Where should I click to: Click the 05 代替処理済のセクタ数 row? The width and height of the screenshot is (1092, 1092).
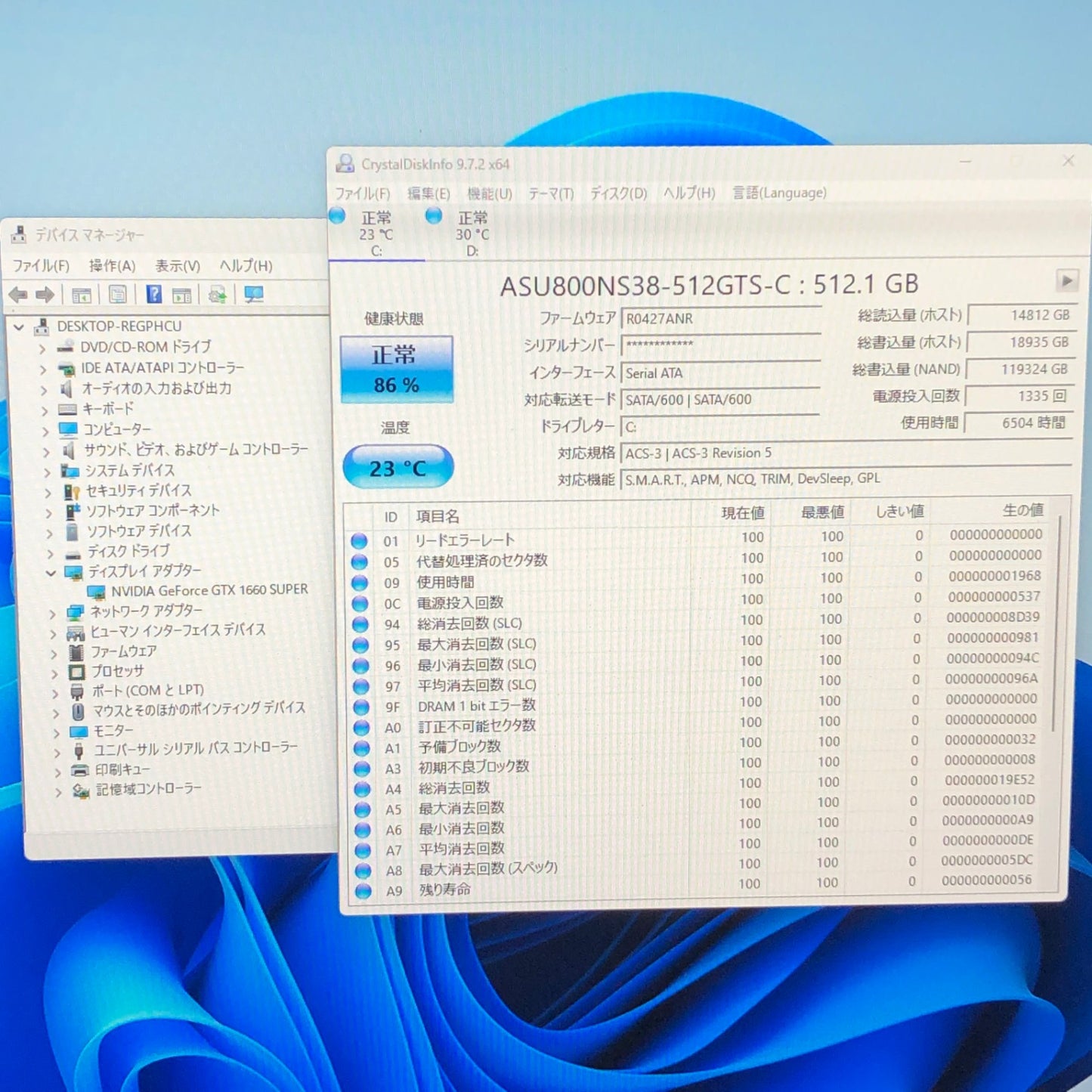point(699,560)
